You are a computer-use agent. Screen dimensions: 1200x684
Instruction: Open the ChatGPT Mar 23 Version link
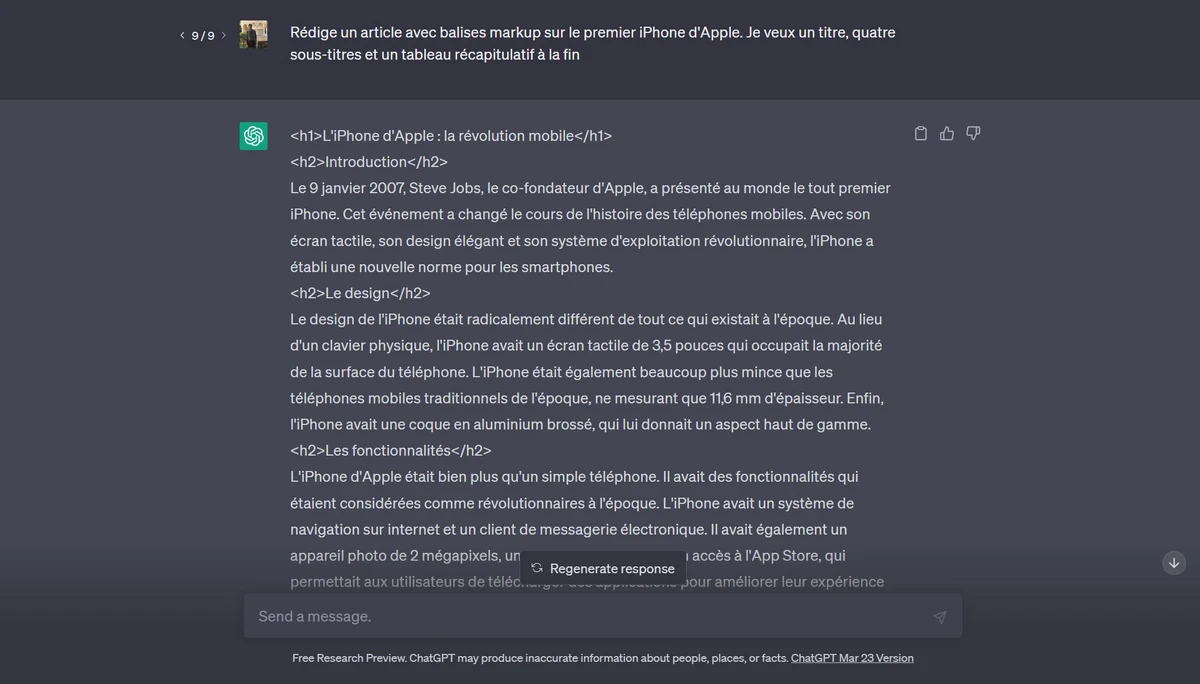pos(852,658)
